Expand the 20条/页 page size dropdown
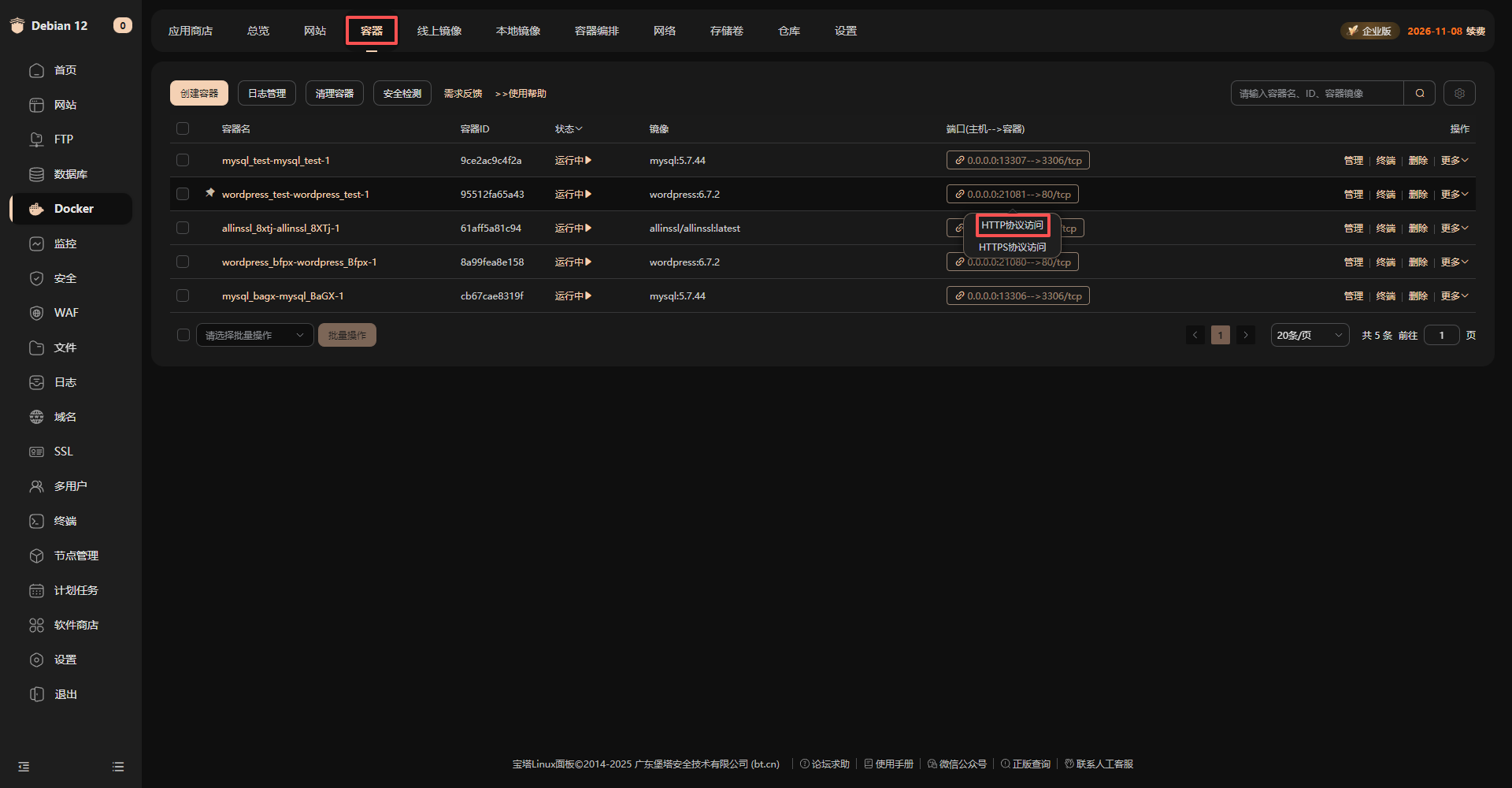Viewport: 1512px width, 788px height. pyautogui.click(x=1309, y=335)
